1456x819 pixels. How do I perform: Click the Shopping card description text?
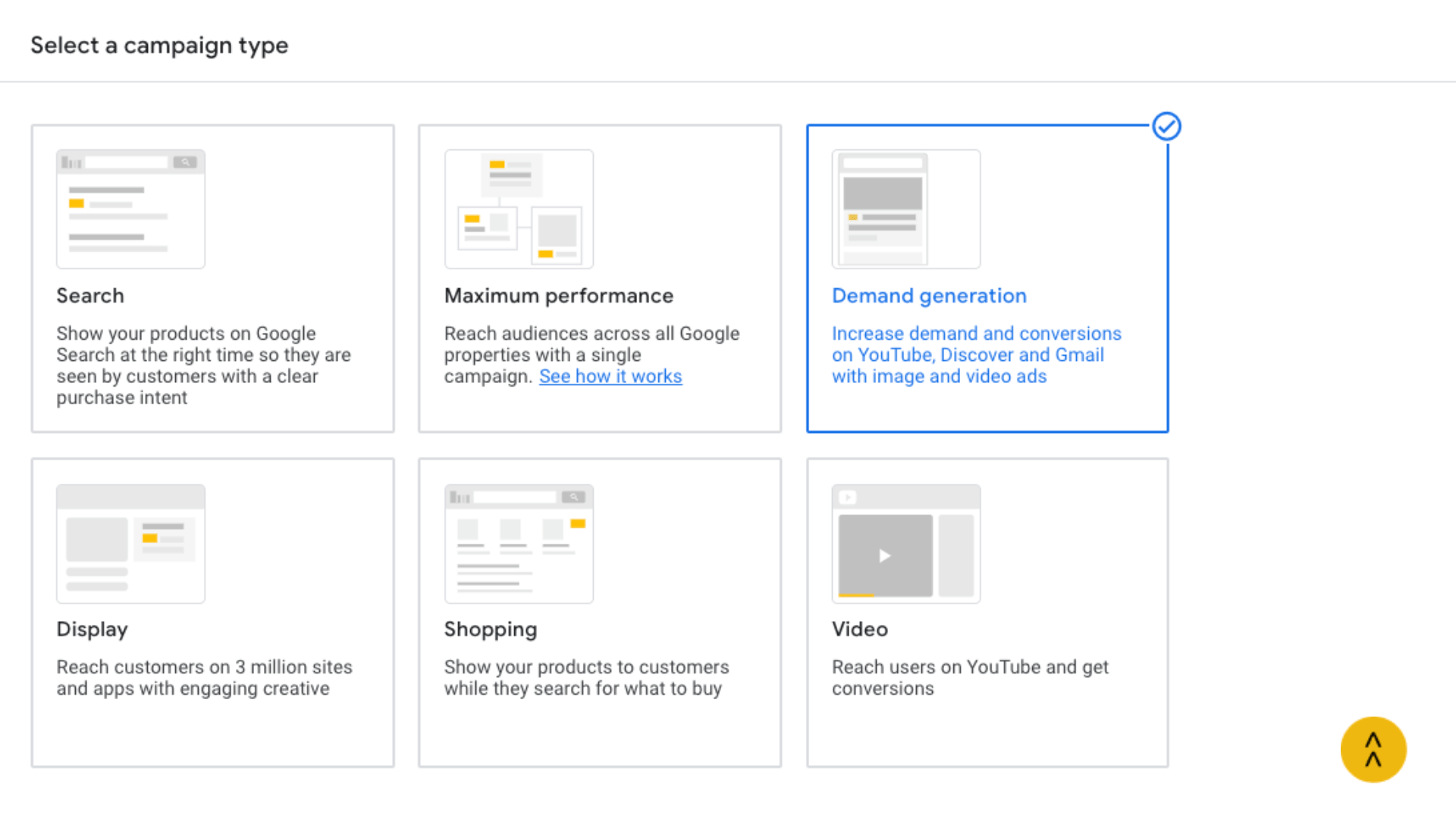point(586,678)
